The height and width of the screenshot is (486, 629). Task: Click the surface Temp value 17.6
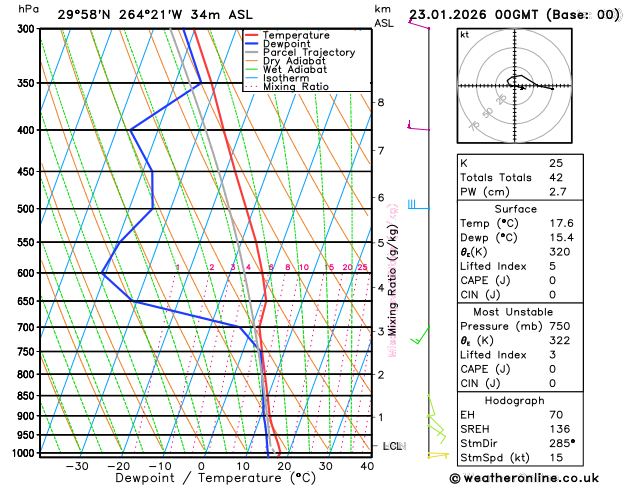(x=562, y=223)
